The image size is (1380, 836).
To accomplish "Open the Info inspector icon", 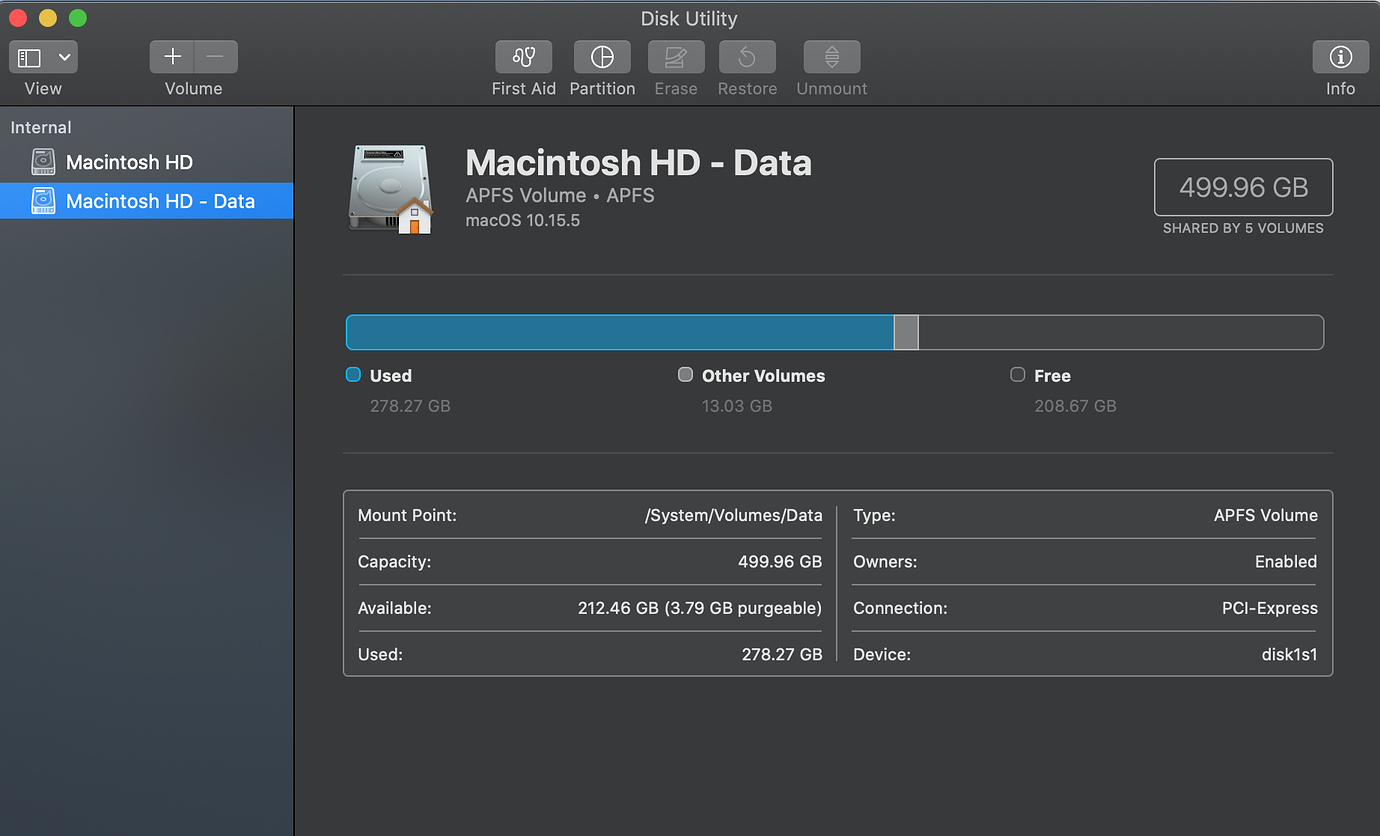I will [1341, 57].
